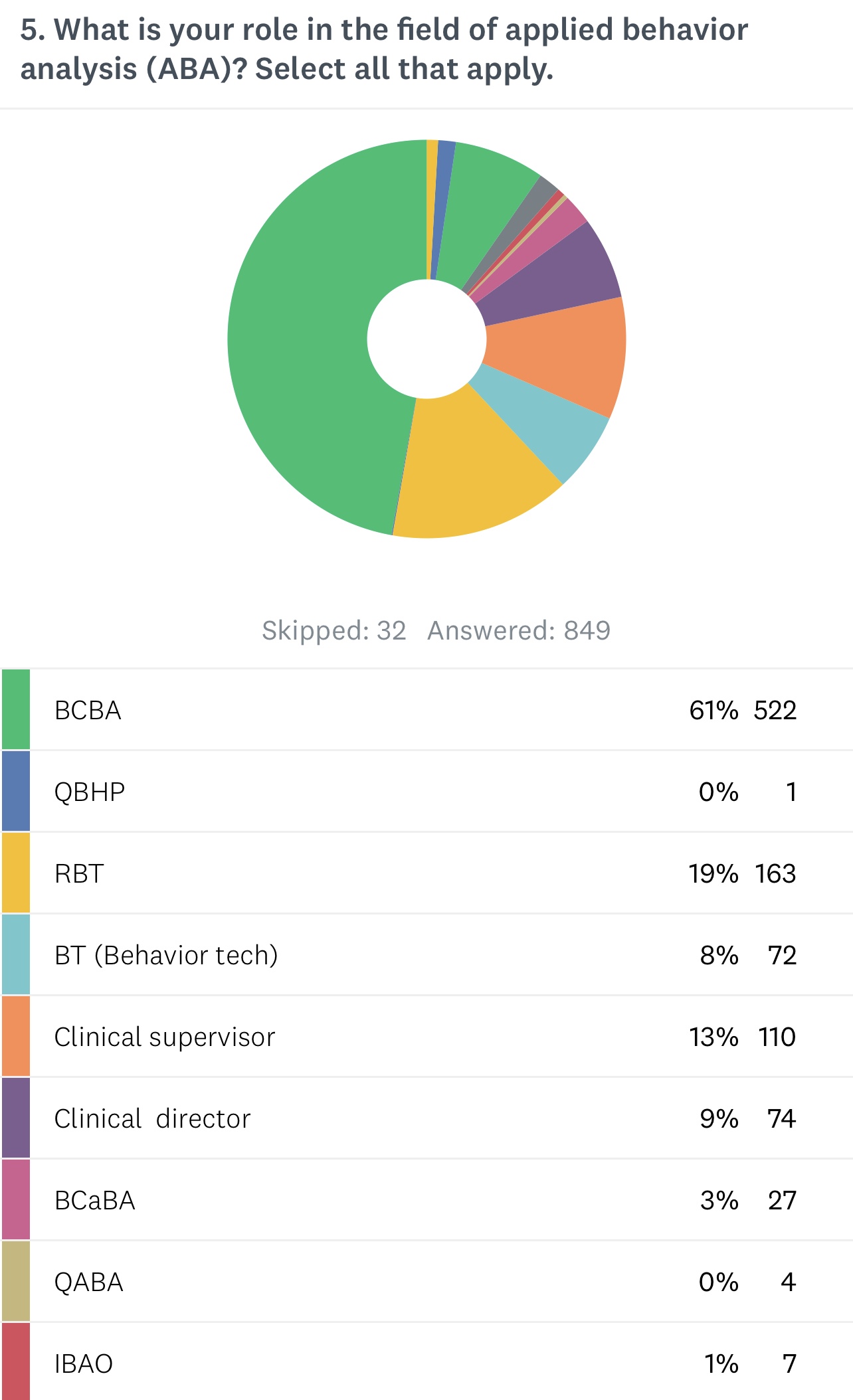Click the BCBA row label
853x1400 pixels.
pos(88,710)
